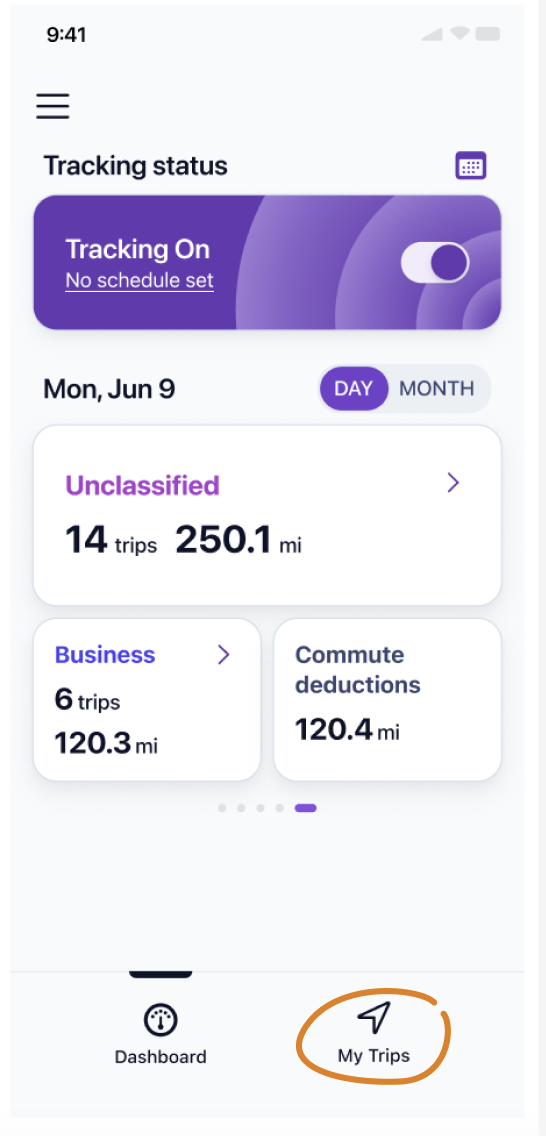The height and width of the screenshot is (1136, 546).
Task: Tap the Dashboard gauge icon
Action: (x=161, y=1020)
